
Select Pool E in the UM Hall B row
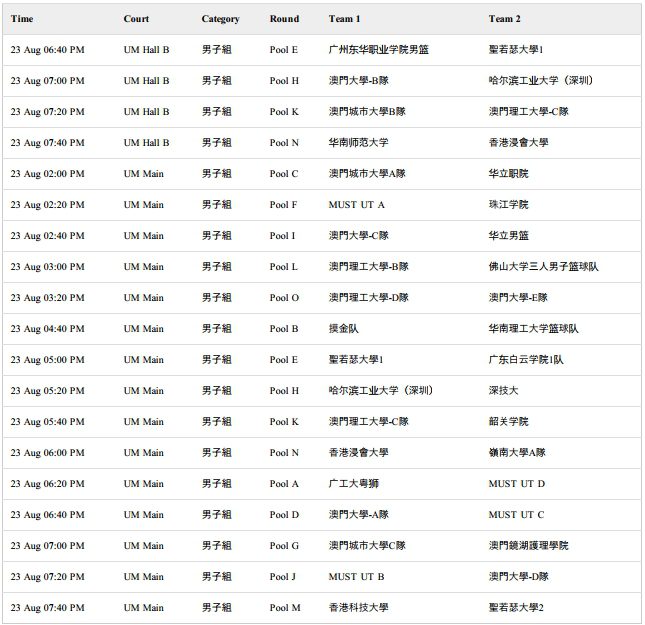(x=284, y=50)
